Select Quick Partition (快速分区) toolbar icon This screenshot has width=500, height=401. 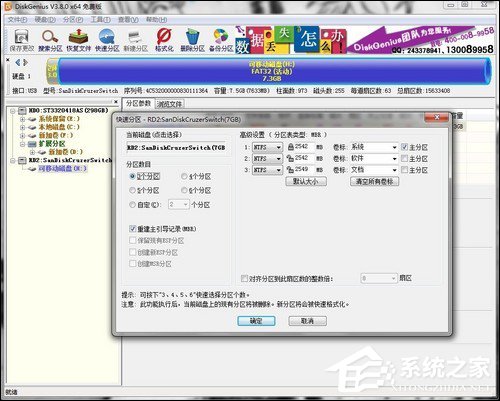click(107, 40)
